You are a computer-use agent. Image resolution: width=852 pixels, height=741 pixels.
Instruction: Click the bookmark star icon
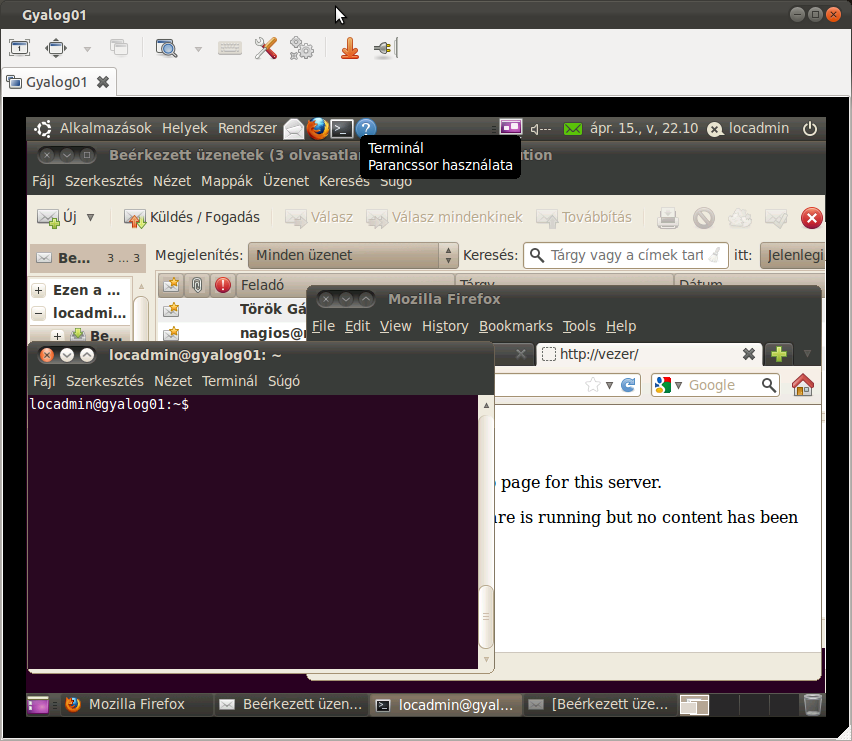pos(593,385)
